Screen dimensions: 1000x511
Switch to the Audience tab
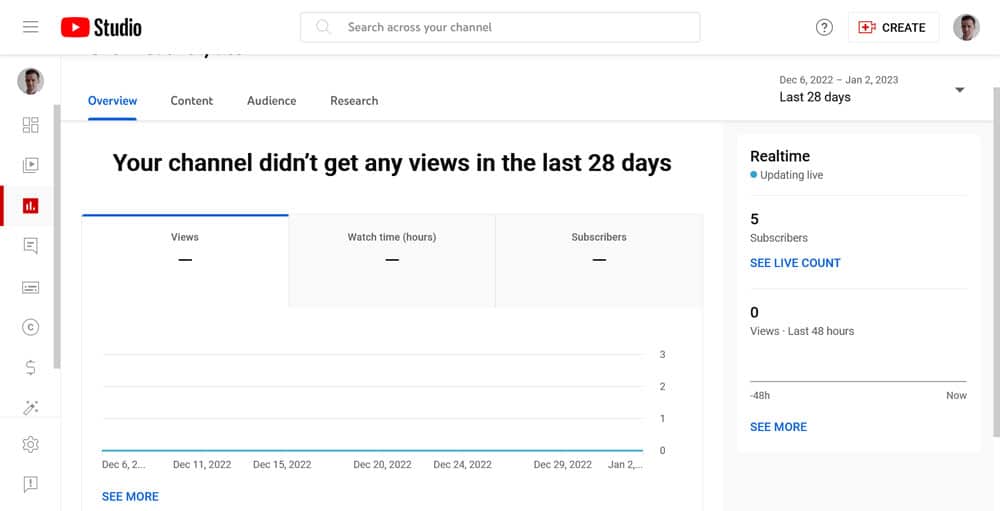271,101
